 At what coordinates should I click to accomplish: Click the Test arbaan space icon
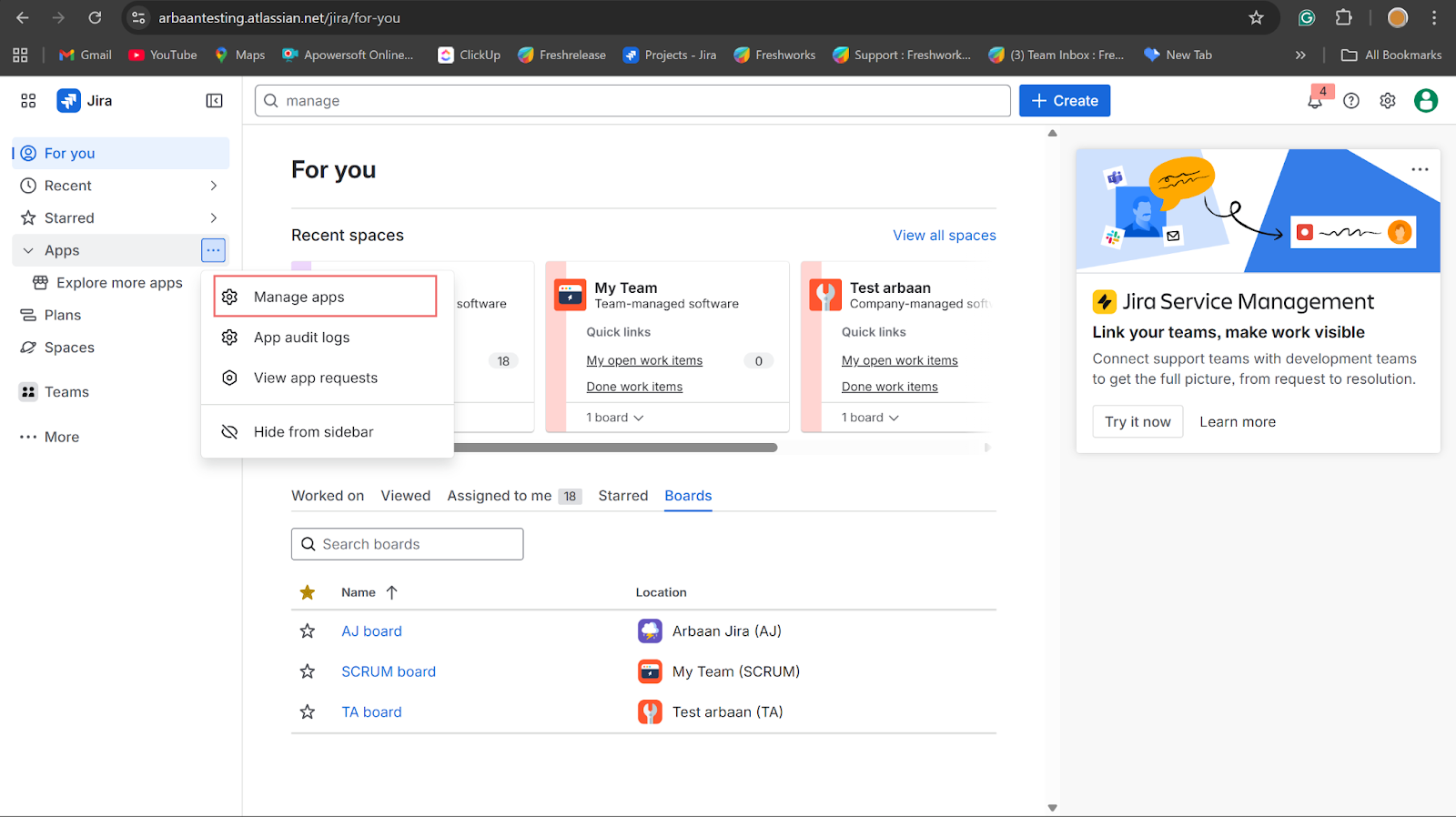(x=825, y=295)
